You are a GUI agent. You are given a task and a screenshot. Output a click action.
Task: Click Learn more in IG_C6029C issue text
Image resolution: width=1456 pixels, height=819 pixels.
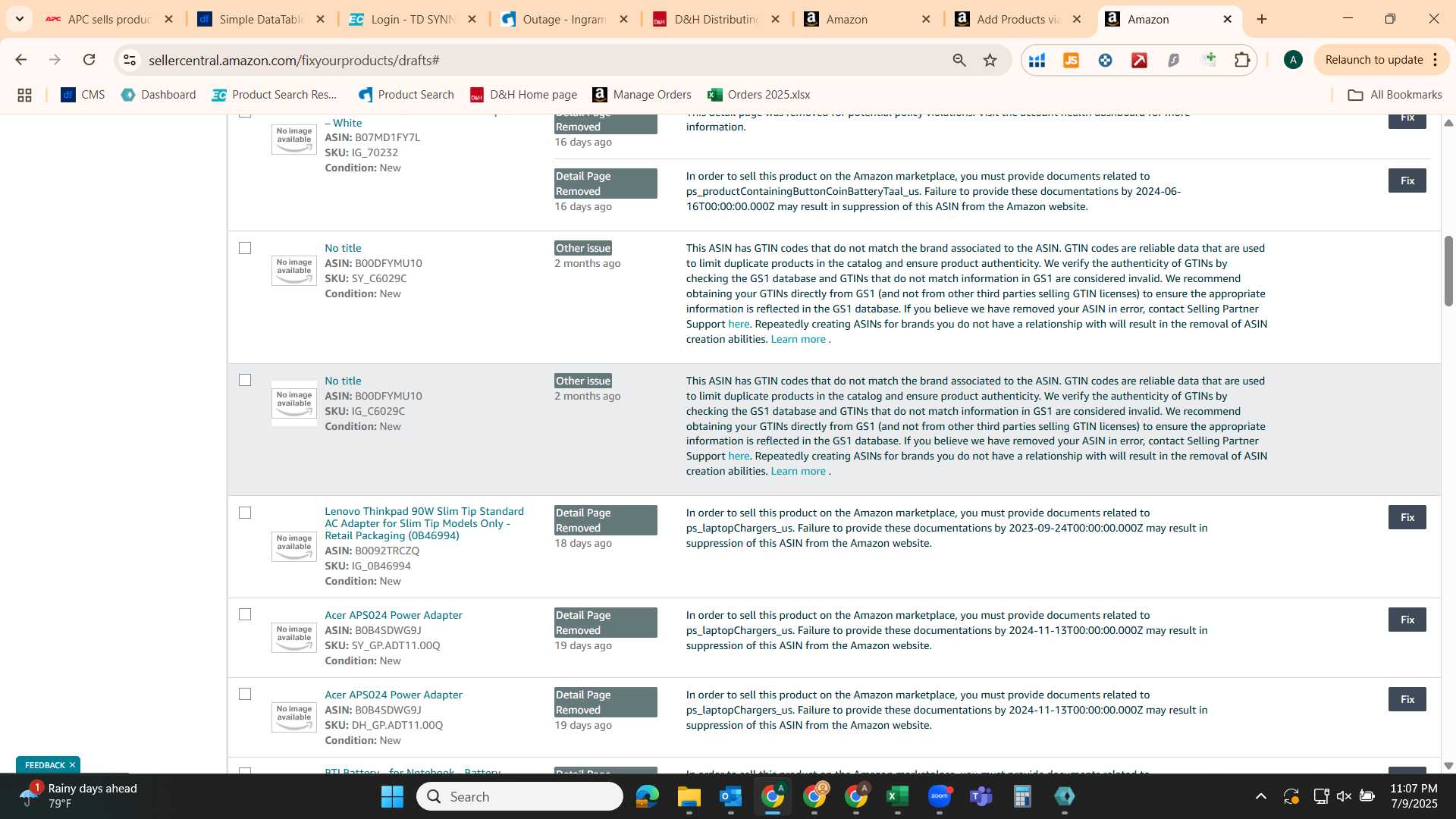[x=798, y=471]
